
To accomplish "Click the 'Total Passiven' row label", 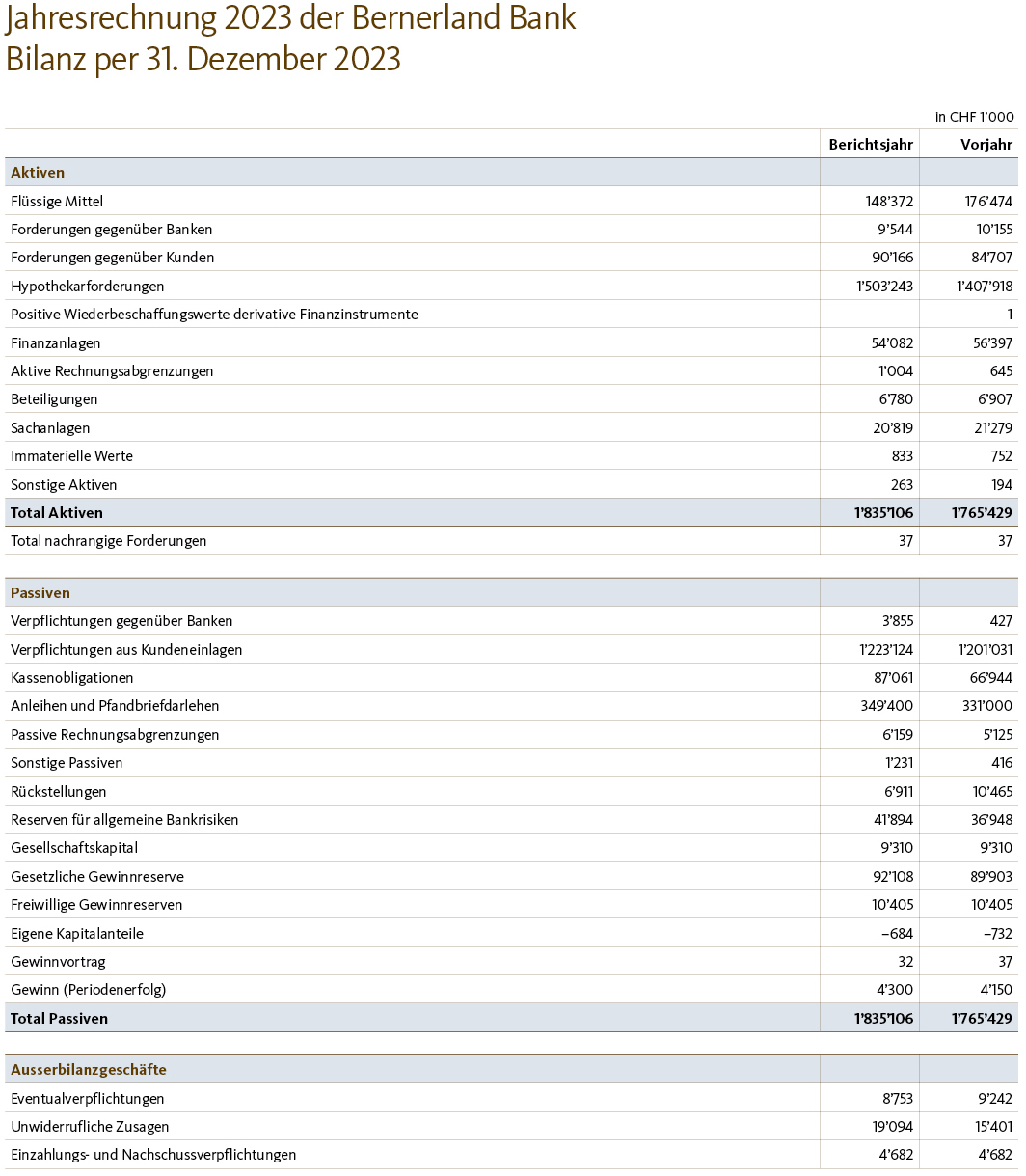I will 60,1019.
